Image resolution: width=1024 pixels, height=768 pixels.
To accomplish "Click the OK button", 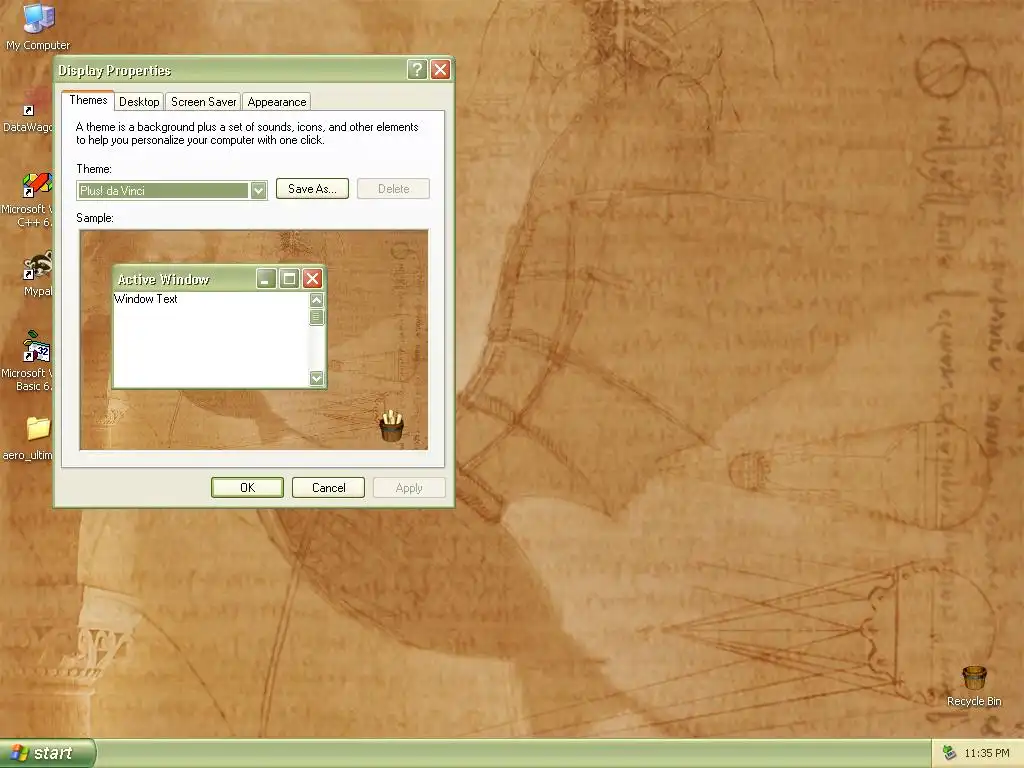I will click(x=248, y=488).
